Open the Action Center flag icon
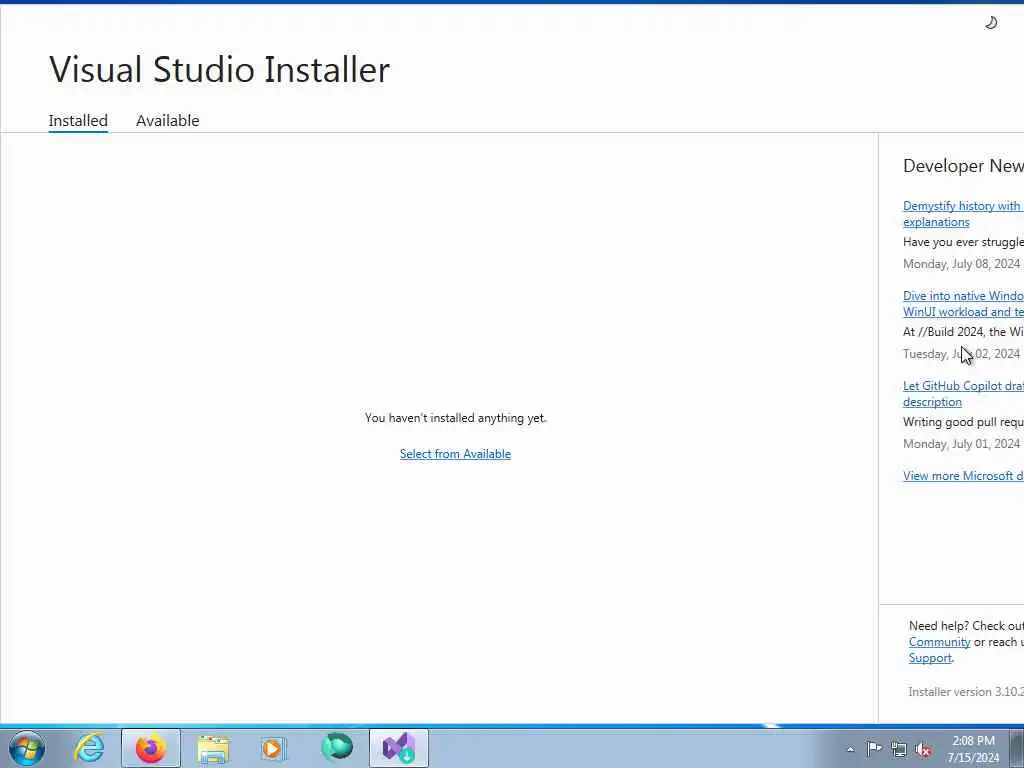The image size is (1024, 768). pyautogui.click(x=874, y=749)
